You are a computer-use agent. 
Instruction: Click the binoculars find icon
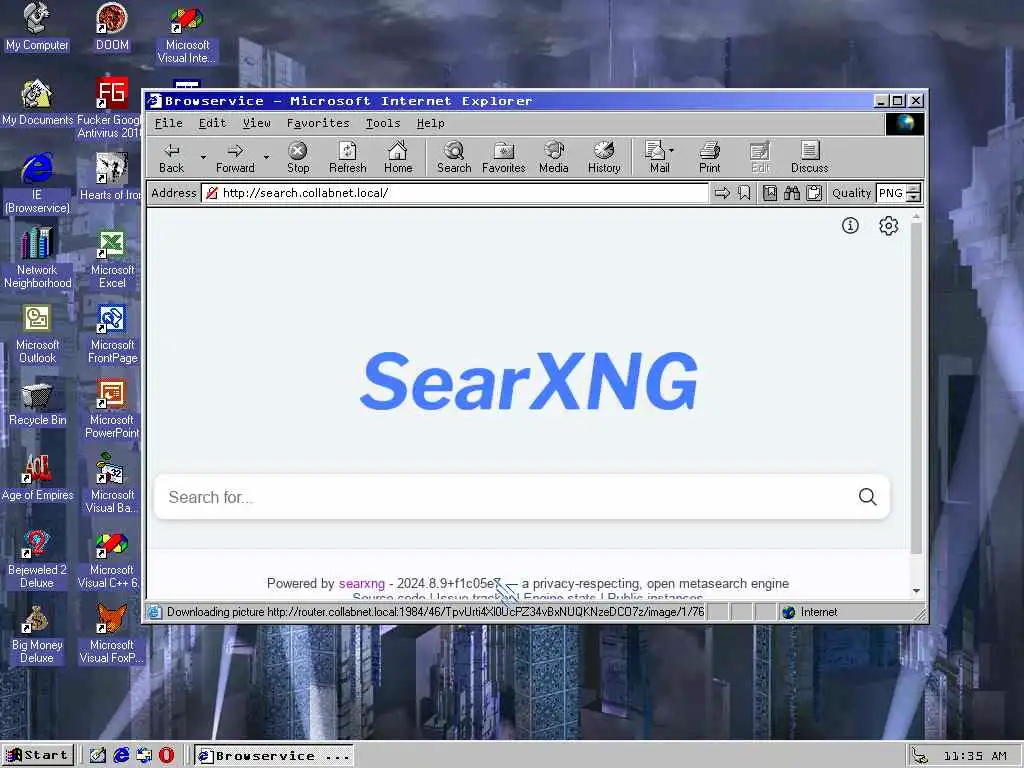(792, 193)
